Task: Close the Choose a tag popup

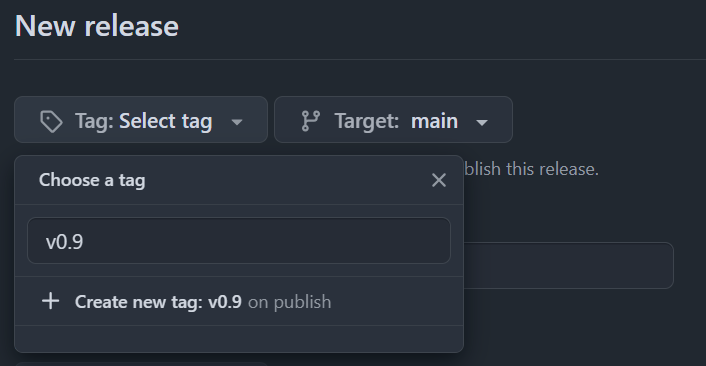Action: click(439, 180)
